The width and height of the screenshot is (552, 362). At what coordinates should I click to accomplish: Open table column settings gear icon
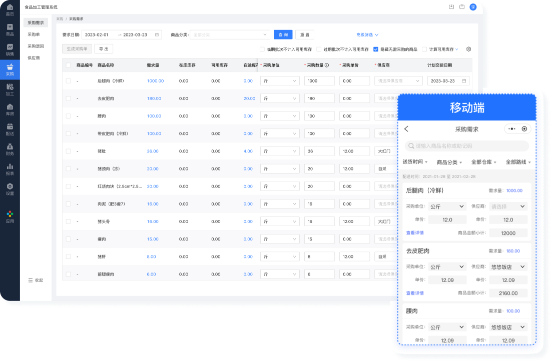point(468,49)
